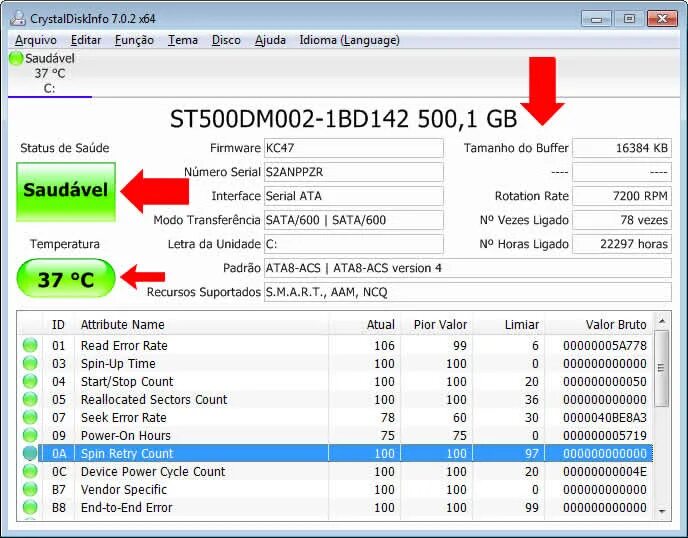This screenshot has width=688, height=538.
Task: Click status orb for Read Error Rate
Action: coord(30,345)
